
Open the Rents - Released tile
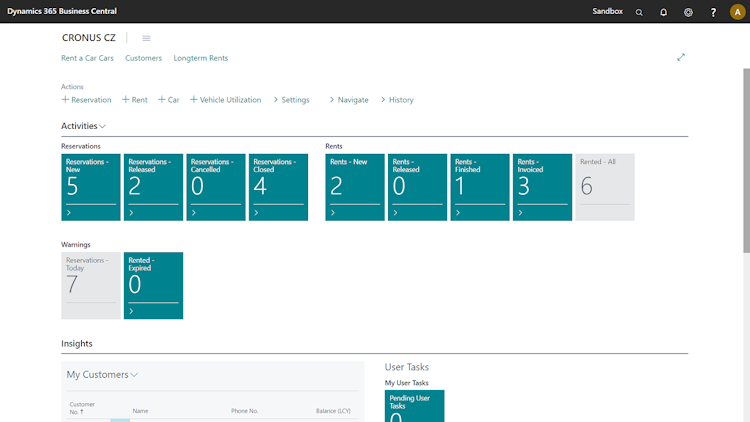coord(418,187)
